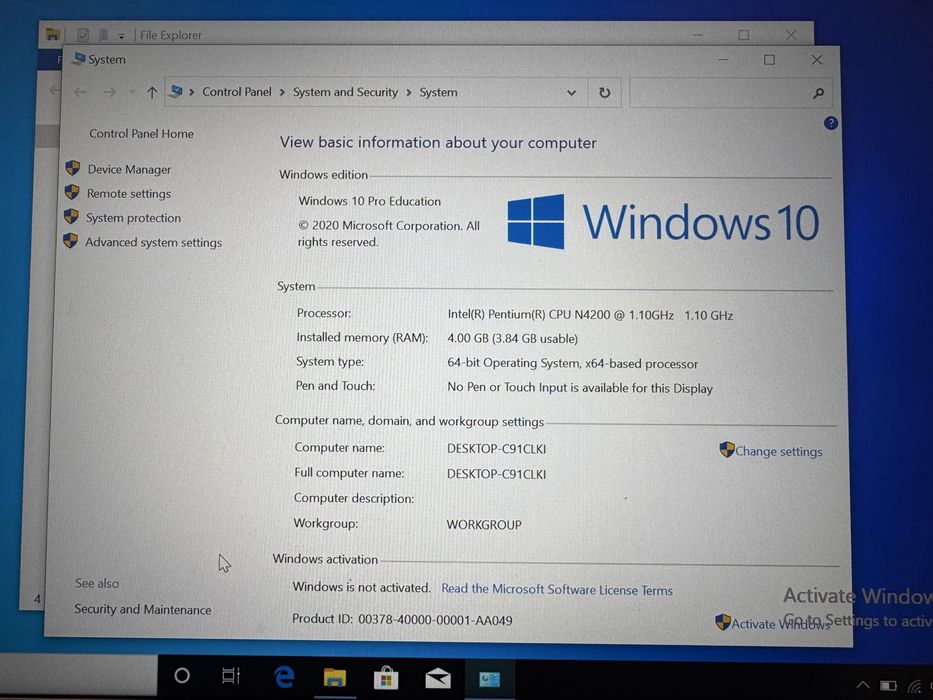Screen dimensions: 933x700
Task: Select the 4.00 GB installed memory value
Action: coord(512,339)
